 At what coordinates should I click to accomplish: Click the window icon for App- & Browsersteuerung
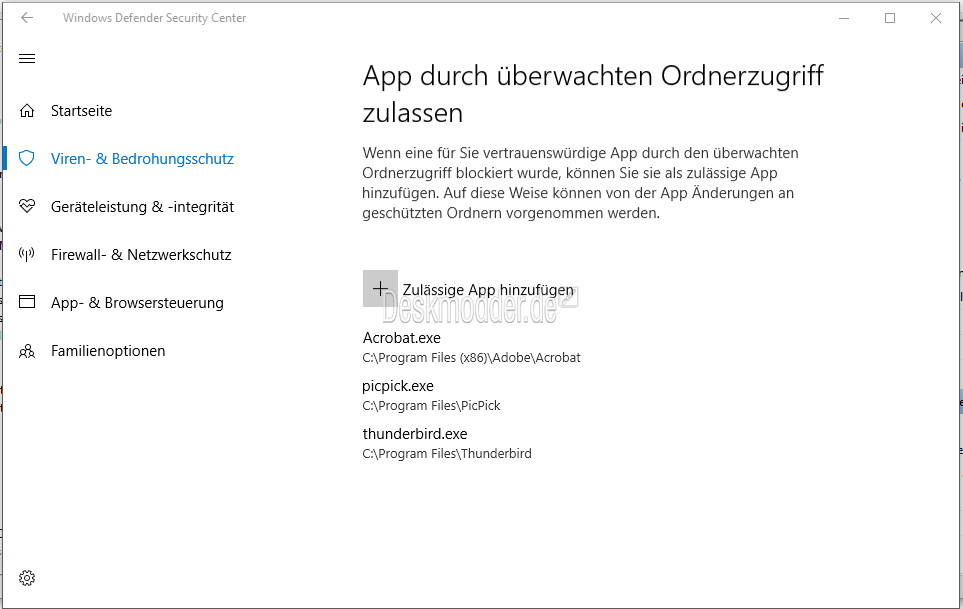coord(27,302)
